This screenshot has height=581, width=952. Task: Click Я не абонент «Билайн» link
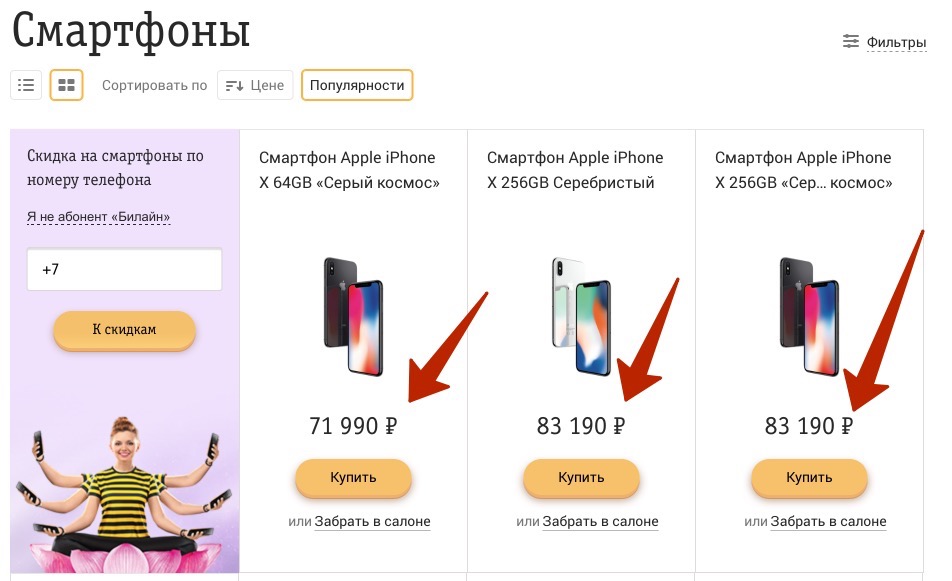98,217
